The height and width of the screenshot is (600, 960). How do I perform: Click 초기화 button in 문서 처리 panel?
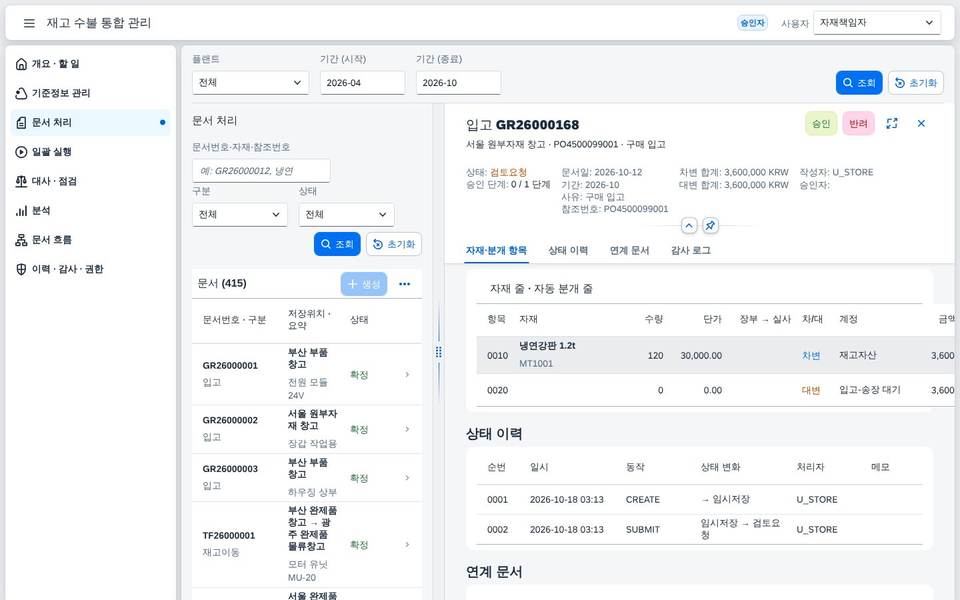394,244
